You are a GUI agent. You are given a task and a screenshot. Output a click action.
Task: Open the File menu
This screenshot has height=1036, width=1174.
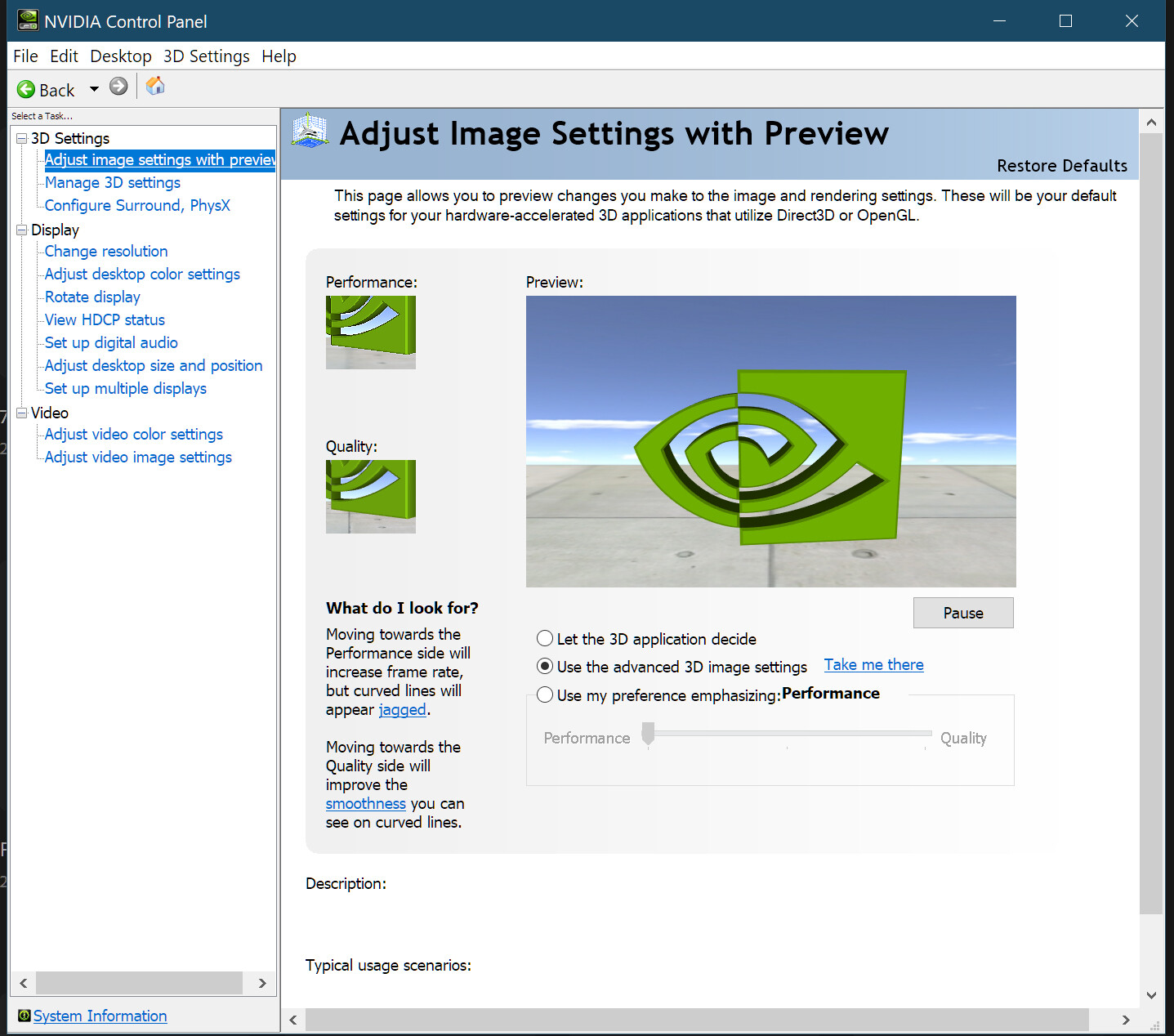(x=25, y=56)
